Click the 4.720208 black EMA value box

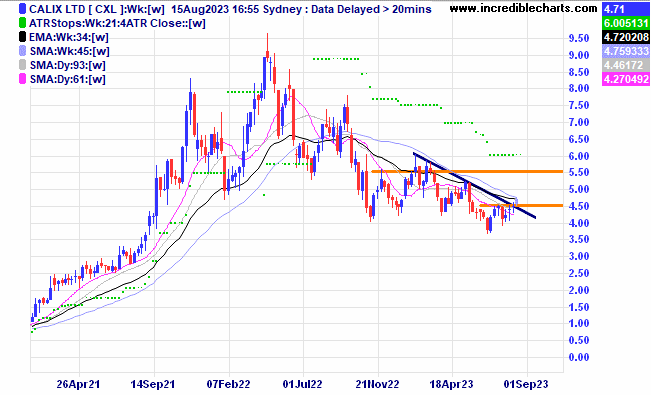[x=626, y=37]
